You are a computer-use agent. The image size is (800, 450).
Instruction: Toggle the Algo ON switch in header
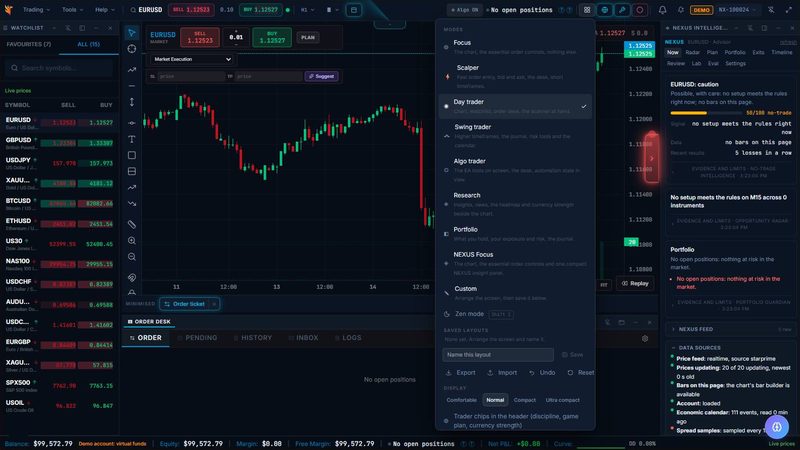(x=465, y=10)
